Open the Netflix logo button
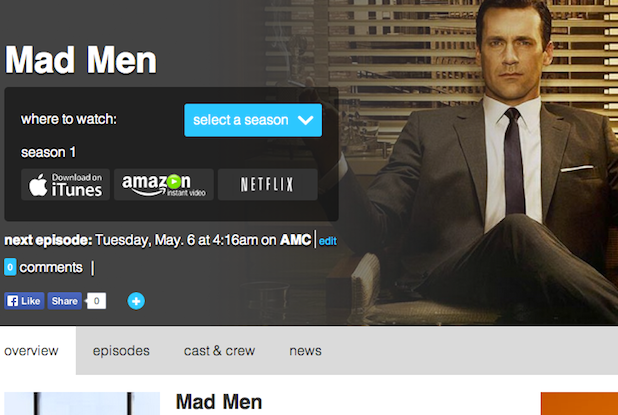Screen dimensions: 618x415 pos(268,184)
